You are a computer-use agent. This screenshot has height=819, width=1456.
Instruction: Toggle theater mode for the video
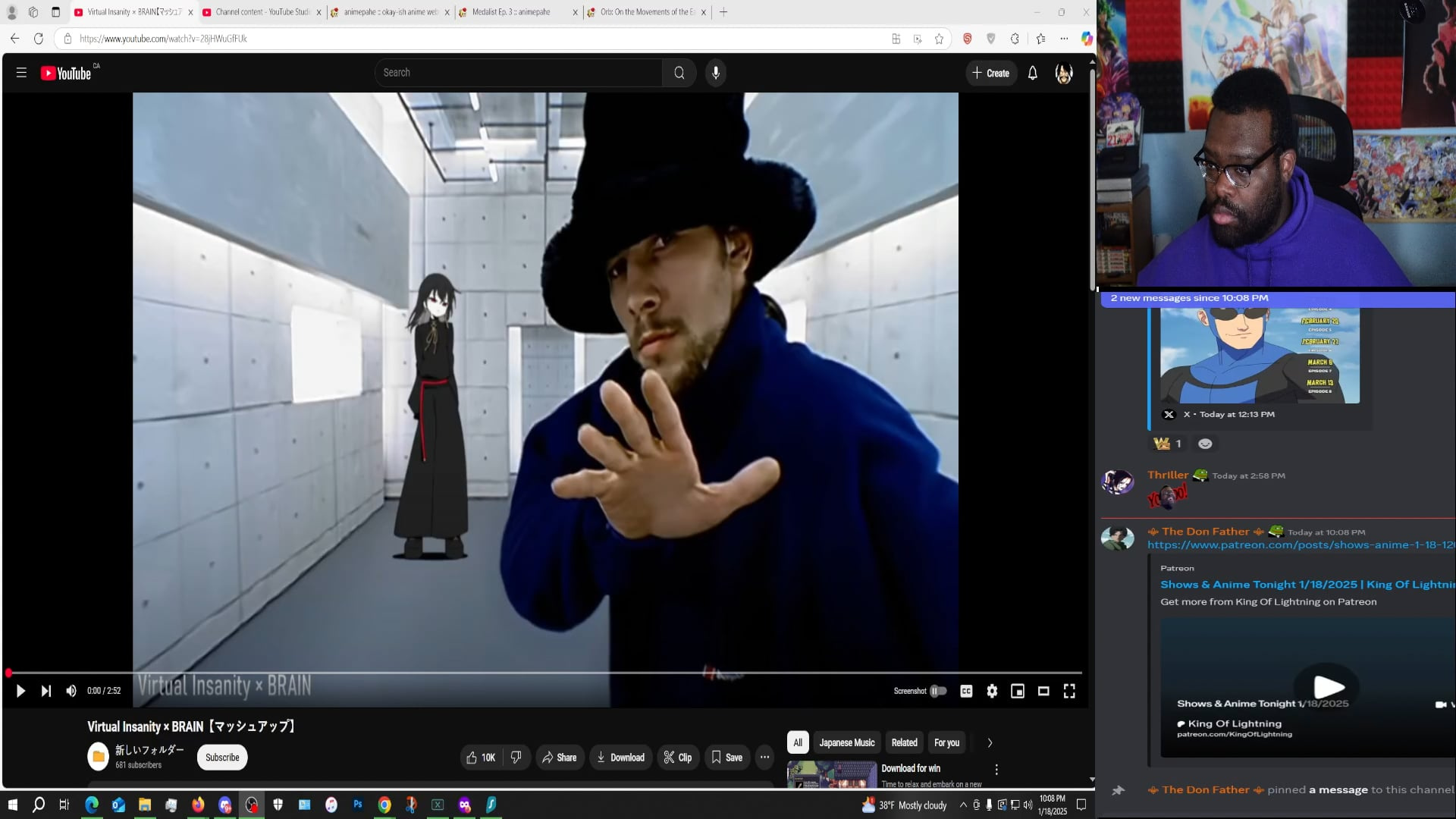1043,691
